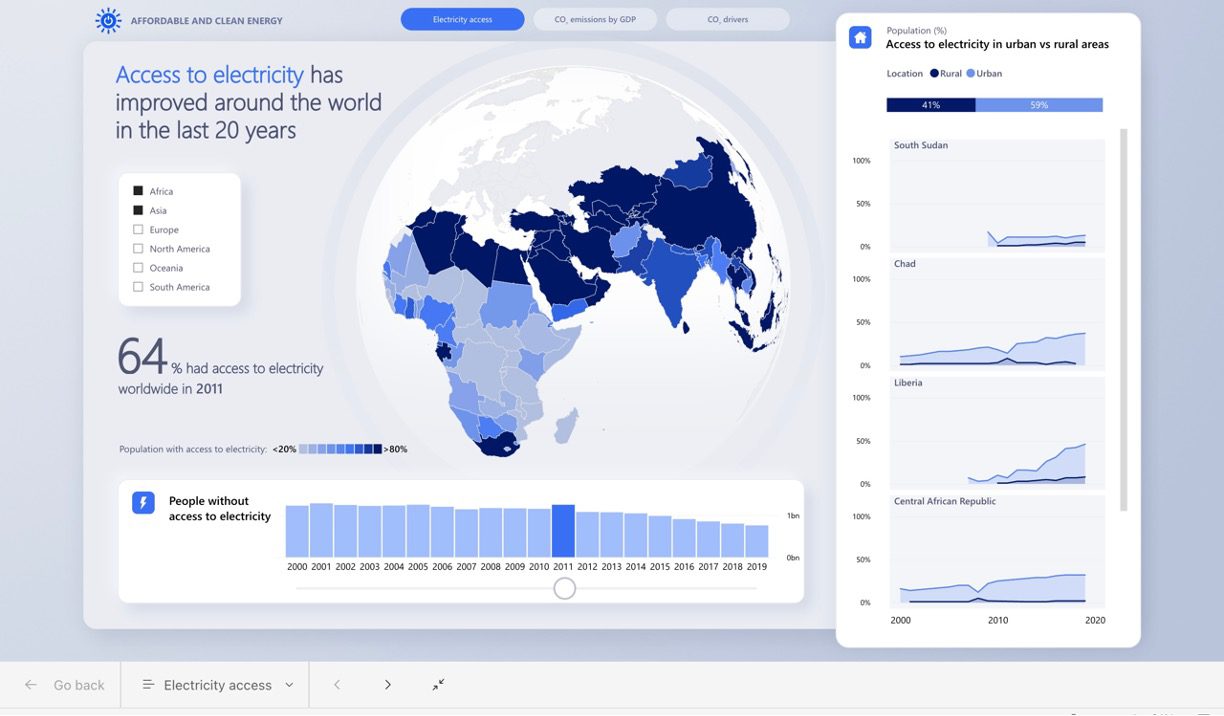Click the Go back arrow icon
Image resolution: width=1224 pixels, height=716 pixels.
[31, 685]
